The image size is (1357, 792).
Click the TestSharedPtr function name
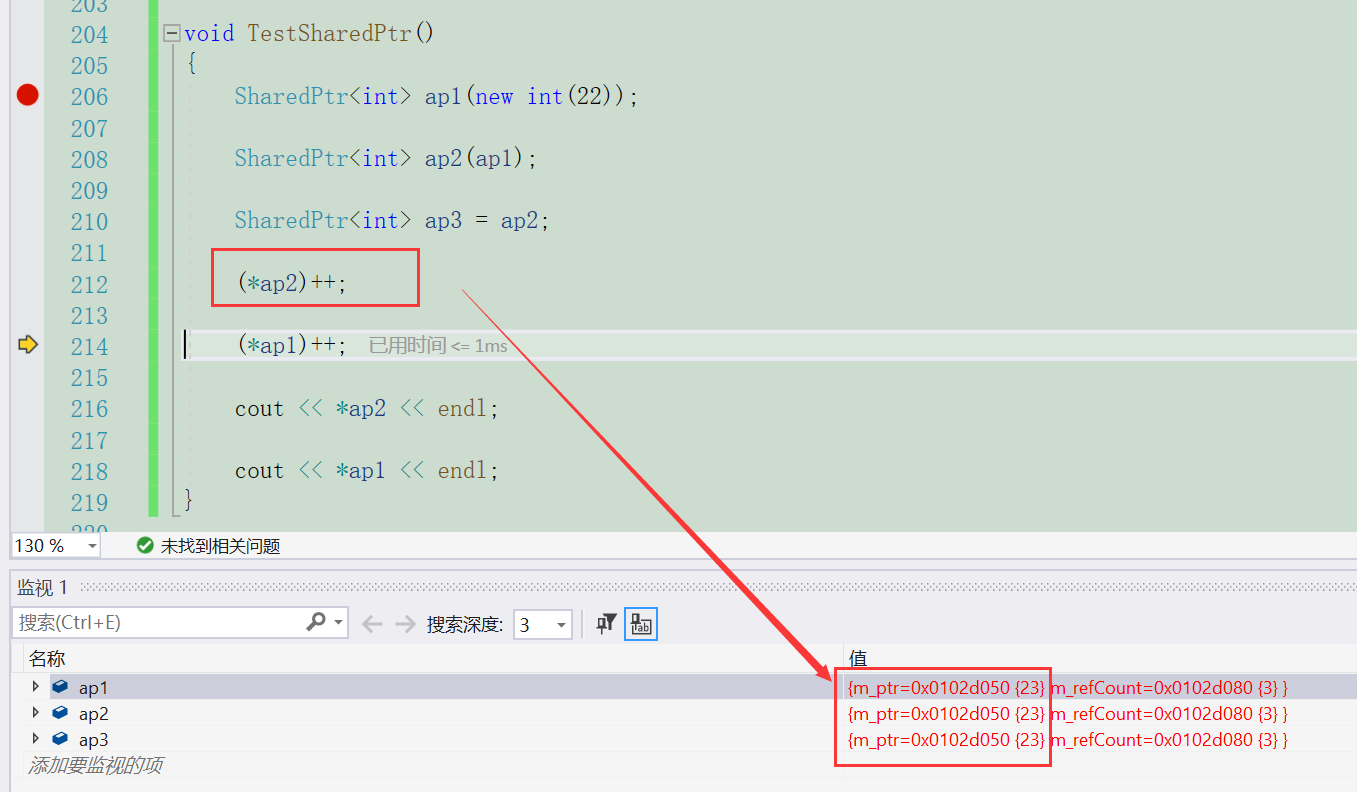[x=328, y=33]
